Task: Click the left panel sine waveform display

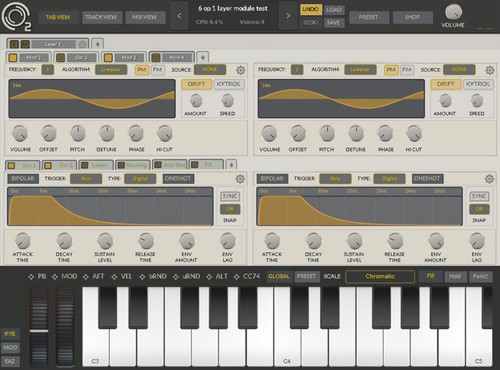Action: pyautogui.click(x=92, y=99)
